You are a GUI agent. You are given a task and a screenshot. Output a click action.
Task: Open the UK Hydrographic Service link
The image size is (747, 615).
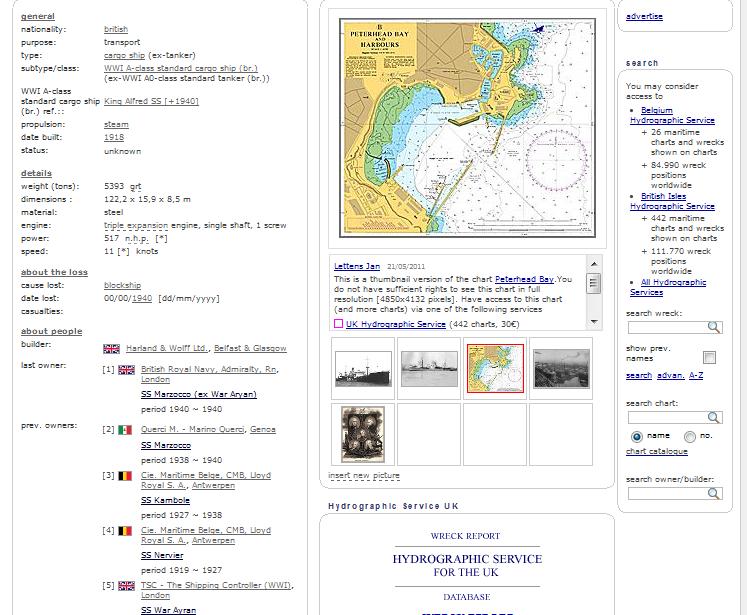click(395, 324)
